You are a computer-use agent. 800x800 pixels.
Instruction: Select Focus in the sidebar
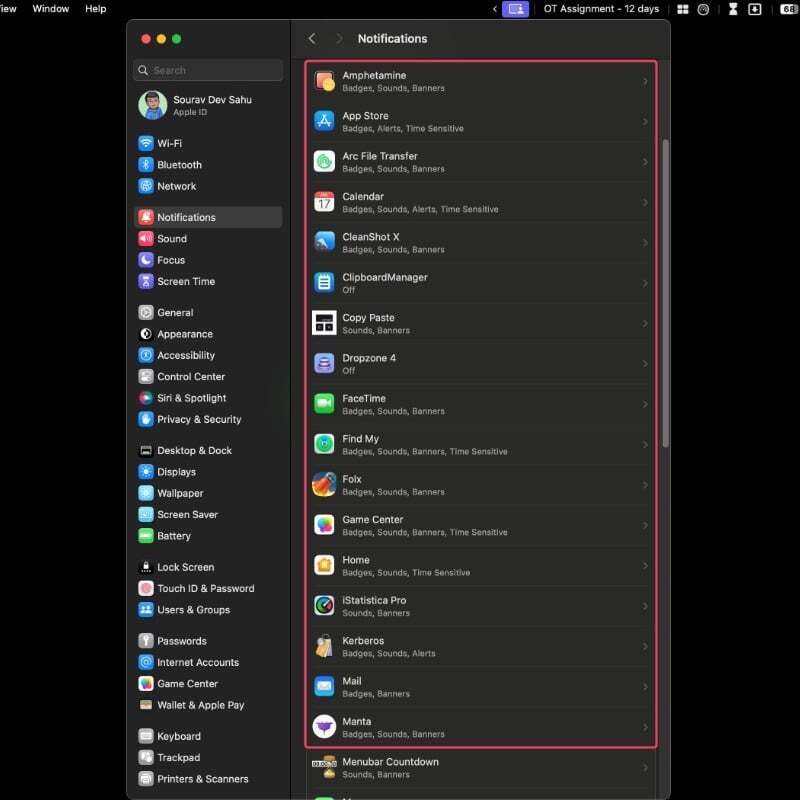click(x=208, y=260)
